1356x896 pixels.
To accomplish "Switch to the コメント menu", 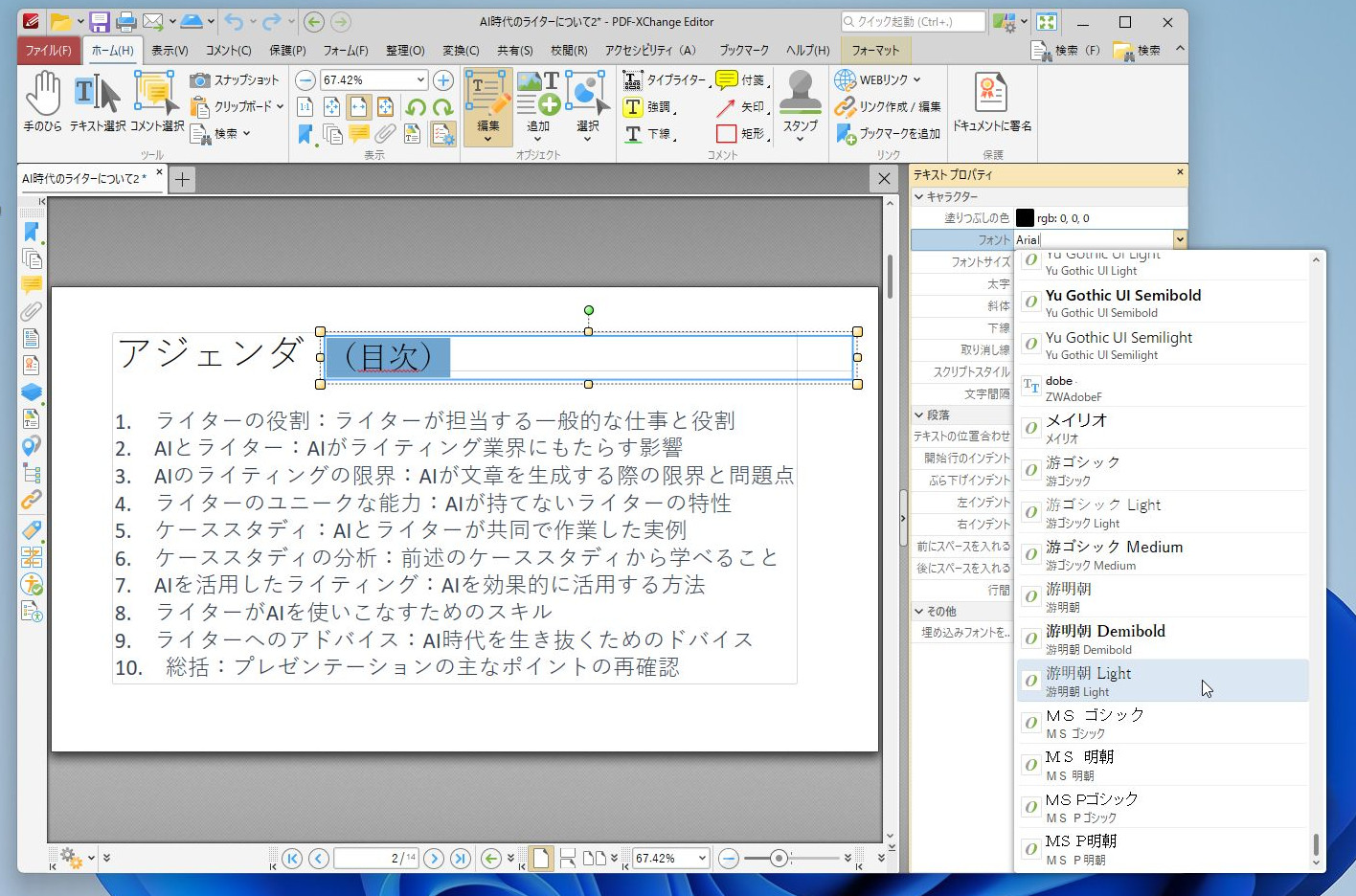I will click(228, 51).
